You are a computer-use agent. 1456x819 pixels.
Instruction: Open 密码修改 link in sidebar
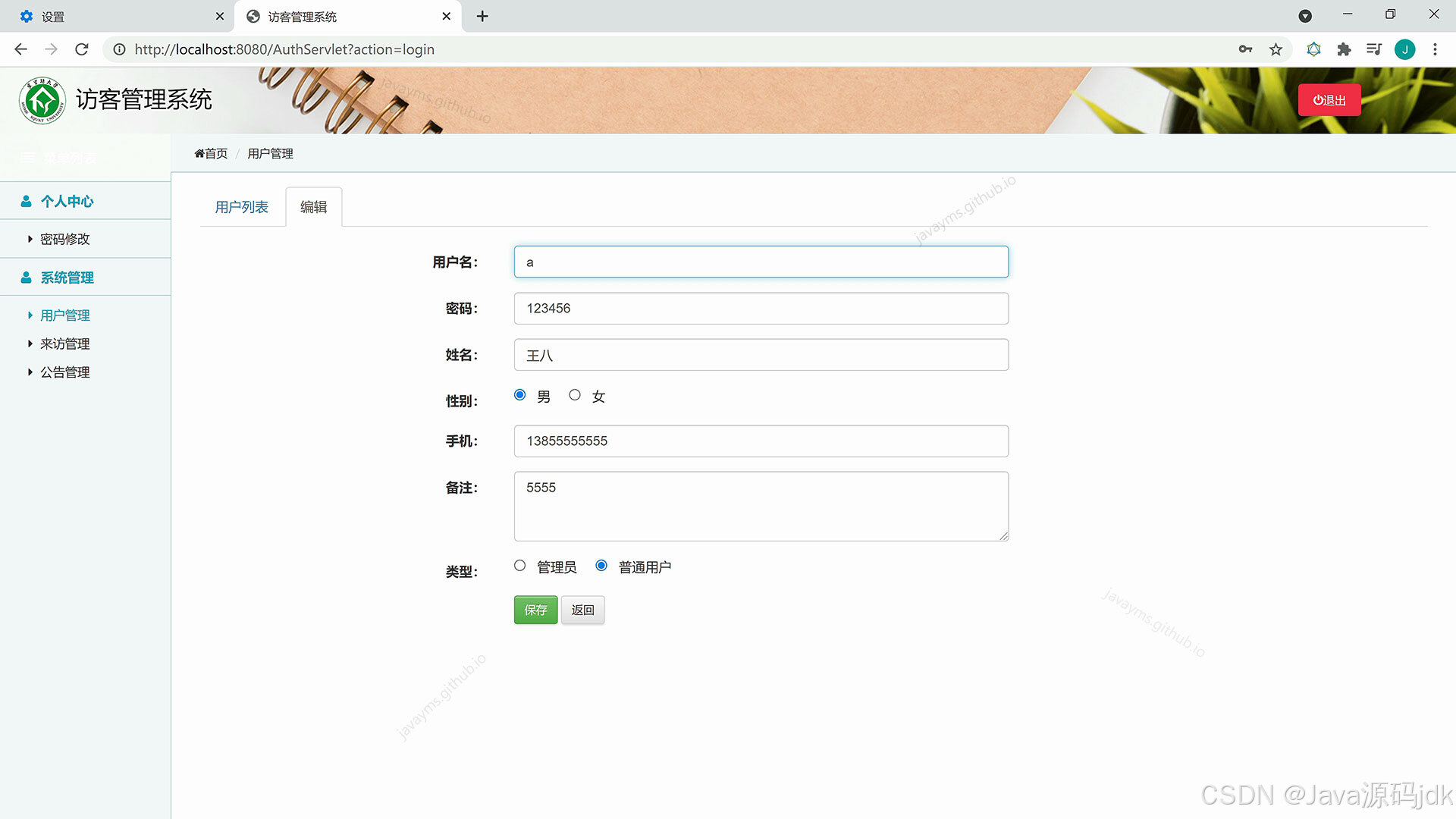click(65, 239)
